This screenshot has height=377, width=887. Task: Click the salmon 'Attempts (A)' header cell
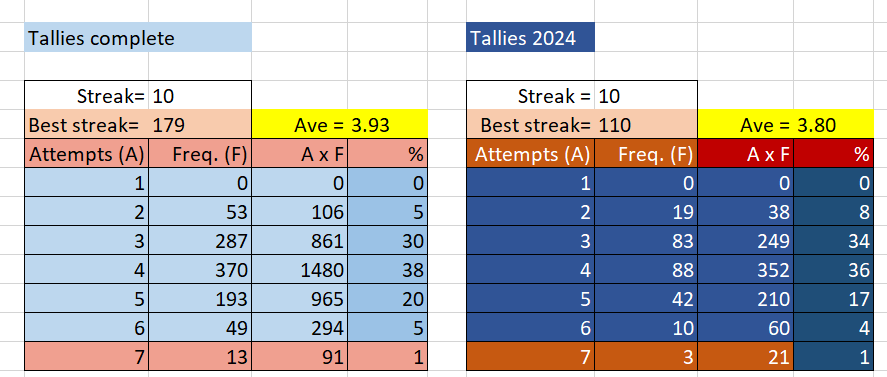click(x=87, y=153)
